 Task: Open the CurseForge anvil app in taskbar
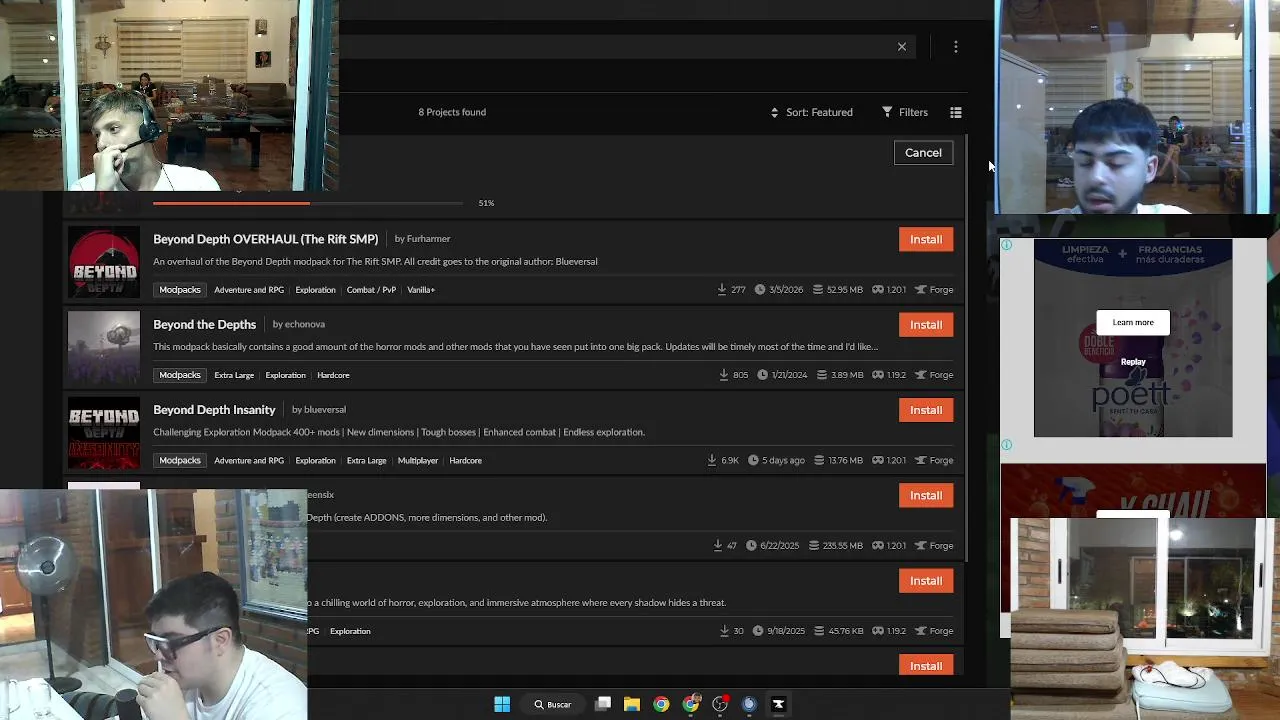click(778, 704)
